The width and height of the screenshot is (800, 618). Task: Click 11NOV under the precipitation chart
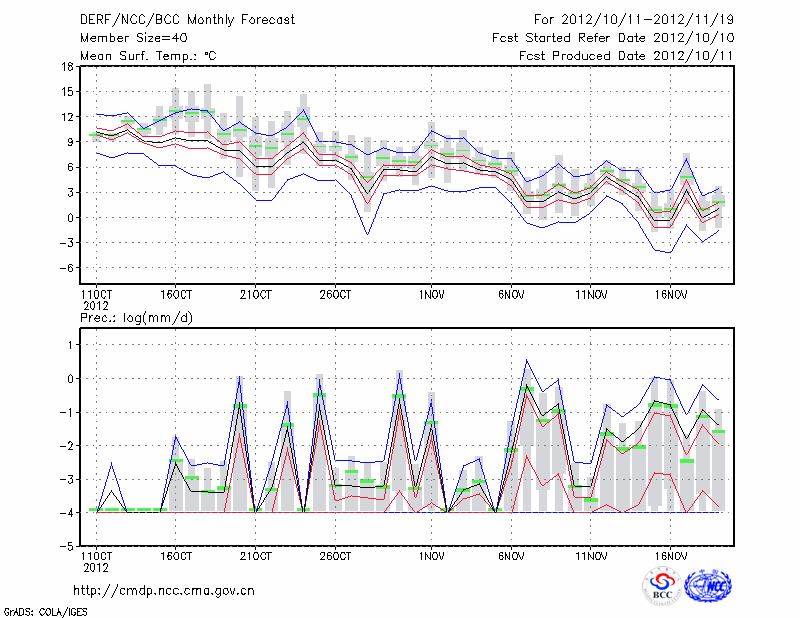[x=592, y=556]
